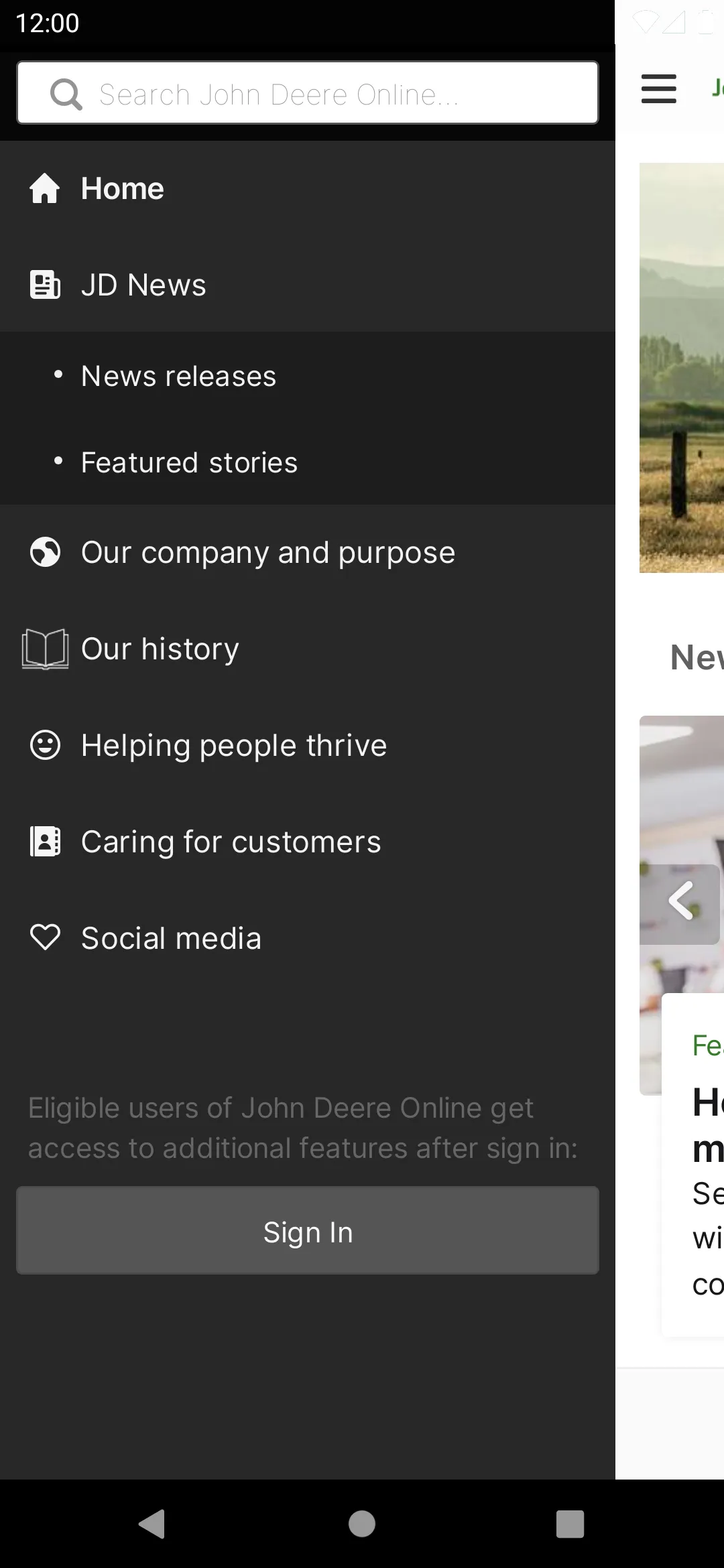Close drawer using hamburger menu icon
The width and height of the screenshot is (724, 1568).
coord(659,88)
